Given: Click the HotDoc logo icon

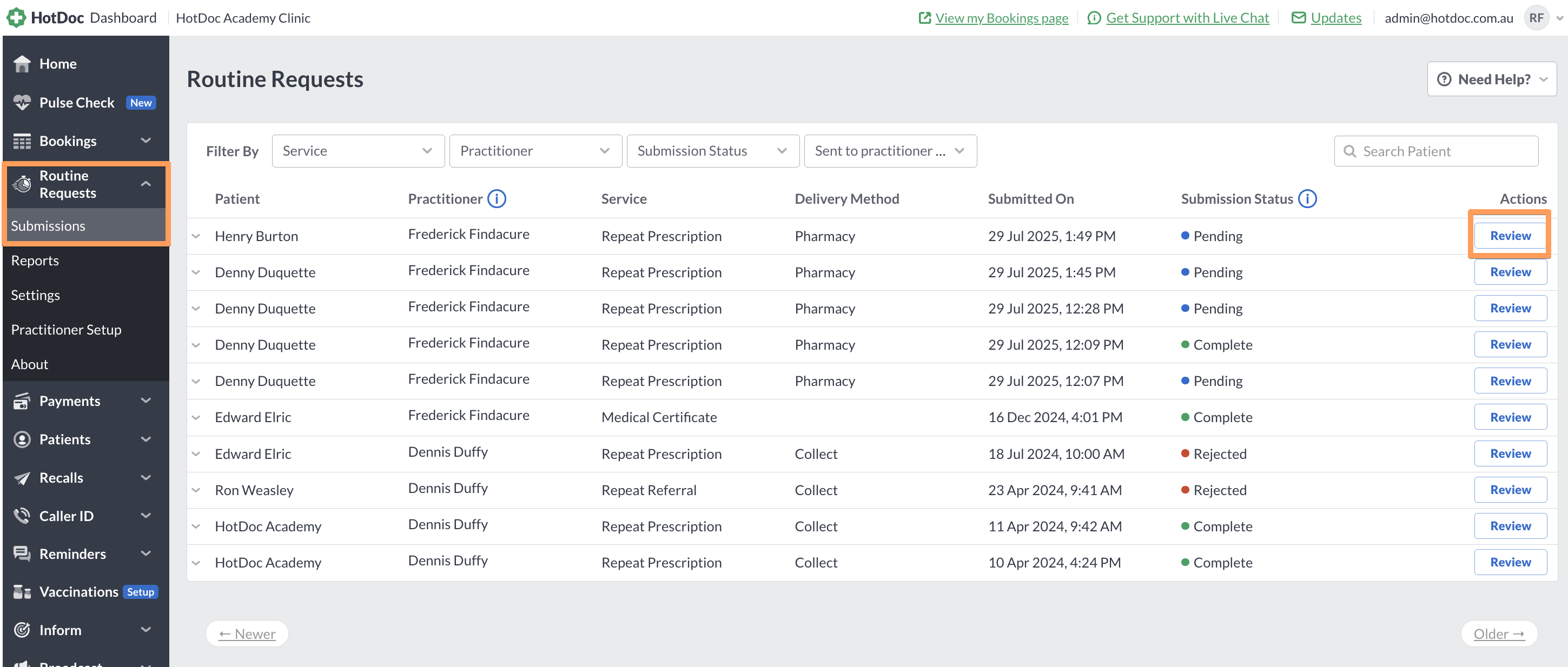Looking at the screenshot, I should click(16, 18).
